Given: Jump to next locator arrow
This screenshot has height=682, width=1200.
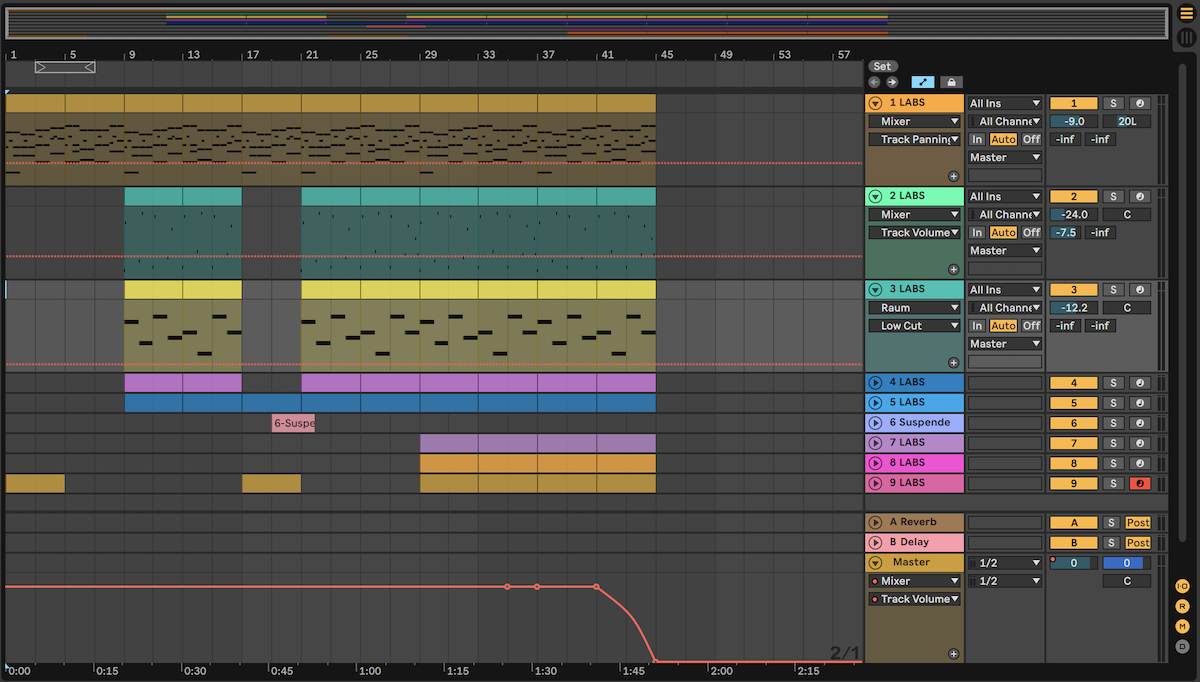Looking at the screenshot, I should click(x=892, y=82).
